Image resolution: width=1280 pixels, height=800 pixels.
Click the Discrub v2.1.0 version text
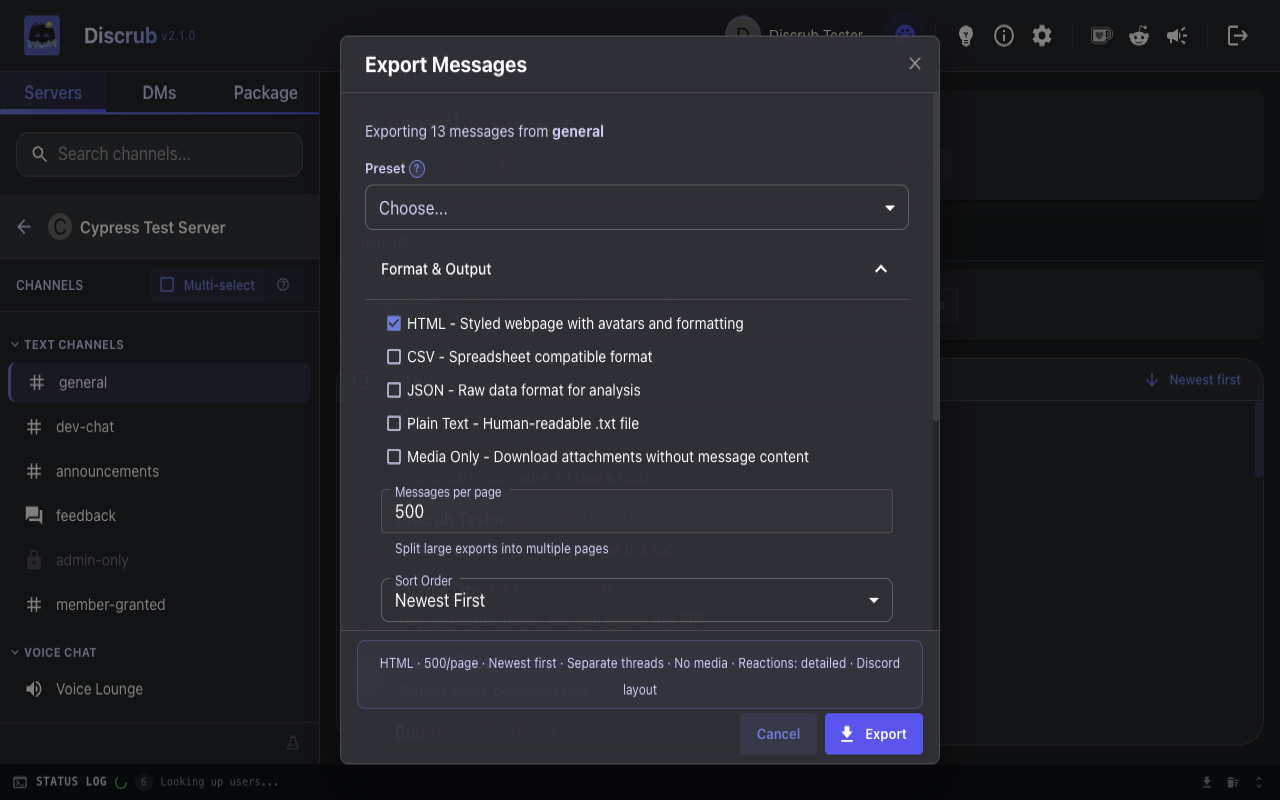tap(178, 36)
